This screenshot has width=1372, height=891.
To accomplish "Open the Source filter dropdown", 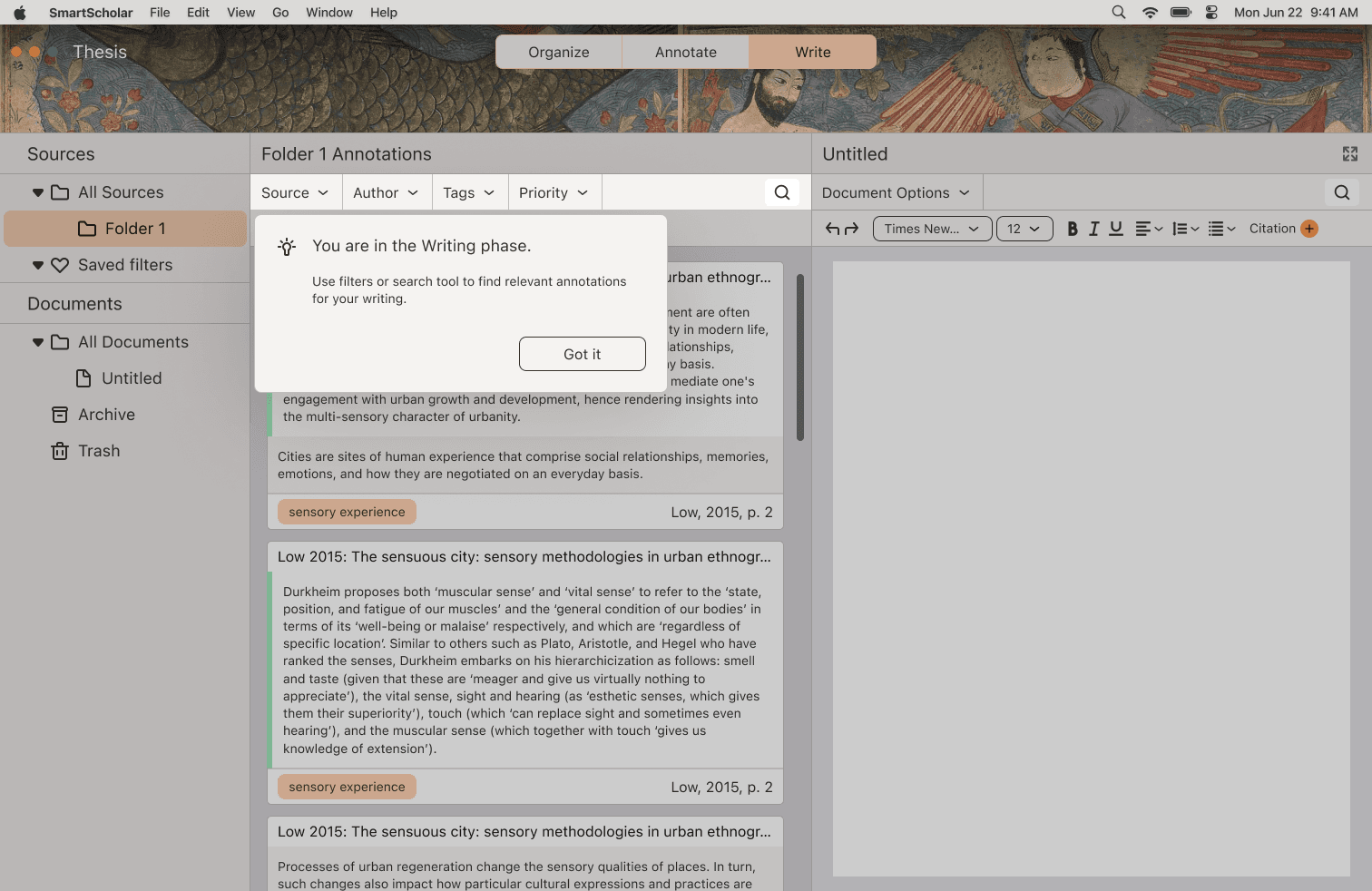I will click(x=295, y=192).
